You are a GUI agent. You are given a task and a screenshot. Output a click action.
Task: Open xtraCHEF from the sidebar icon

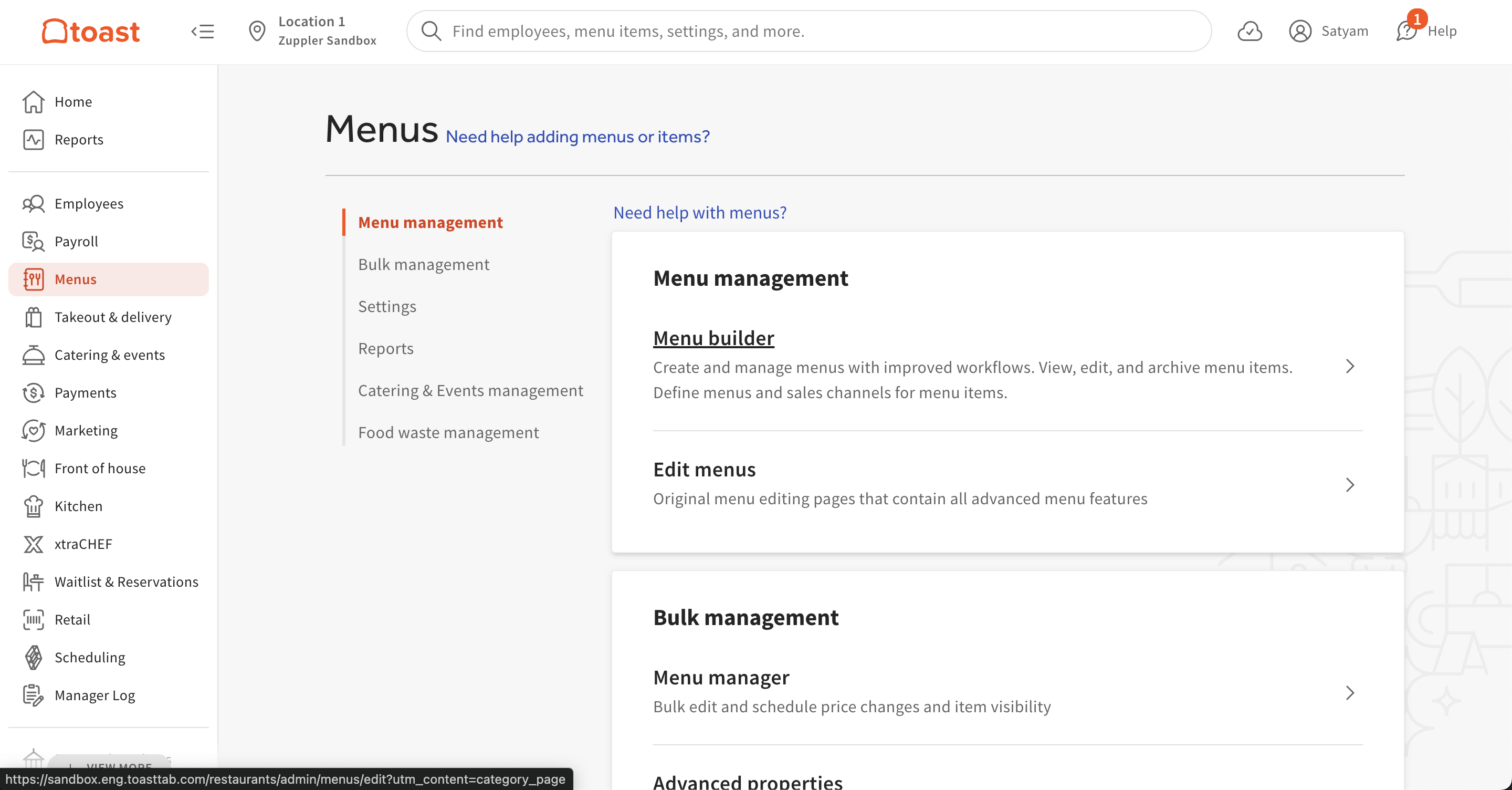(x=34, y=544)
